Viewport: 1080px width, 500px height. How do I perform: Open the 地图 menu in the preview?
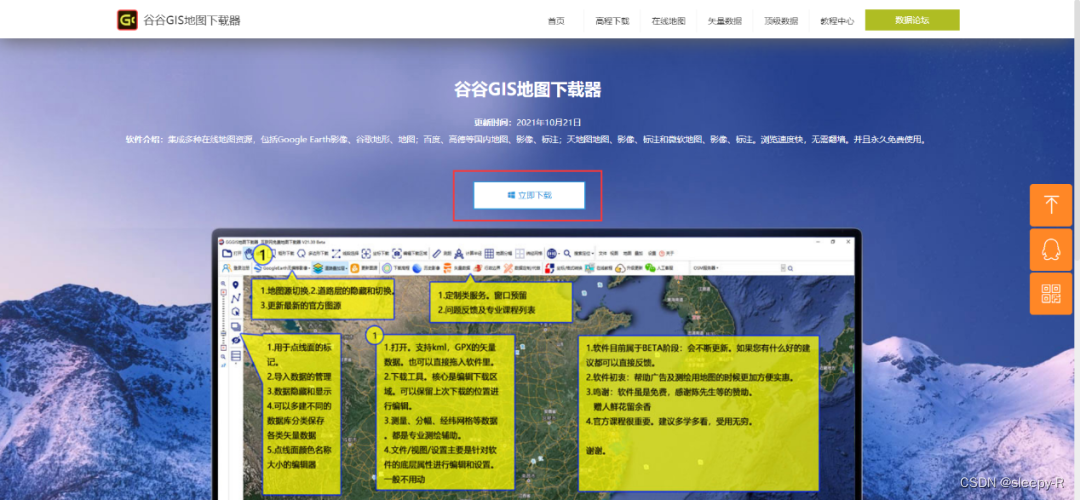(x=627, y=253)
